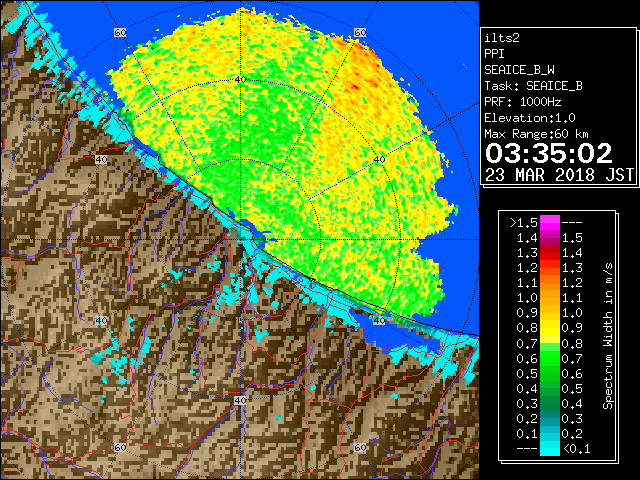Select the yellow legend band labeled 0.8 to 0.9
The height and width of the screenshot is (480, 640).
(549, 328)
